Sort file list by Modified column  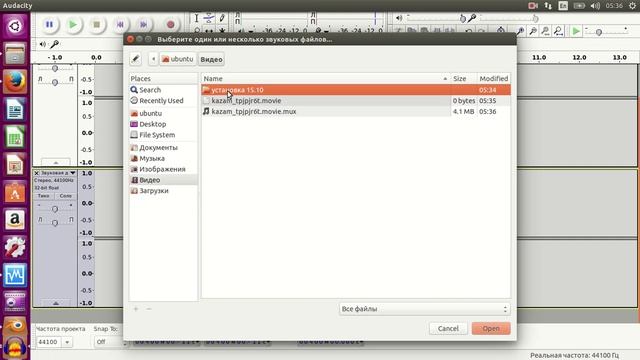493,78
